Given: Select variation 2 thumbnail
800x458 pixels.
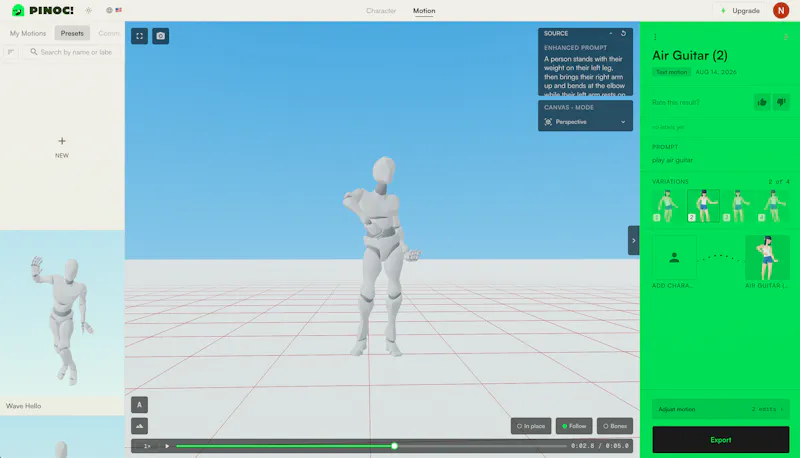Looking at the screenshot, I should point(703,206).
